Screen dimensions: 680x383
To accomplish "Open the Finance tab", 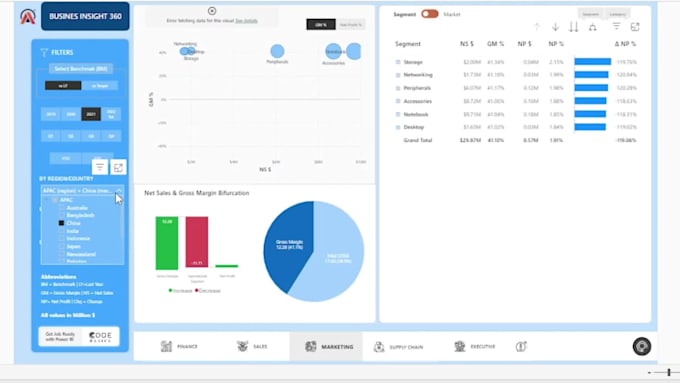I will (180, 346).
